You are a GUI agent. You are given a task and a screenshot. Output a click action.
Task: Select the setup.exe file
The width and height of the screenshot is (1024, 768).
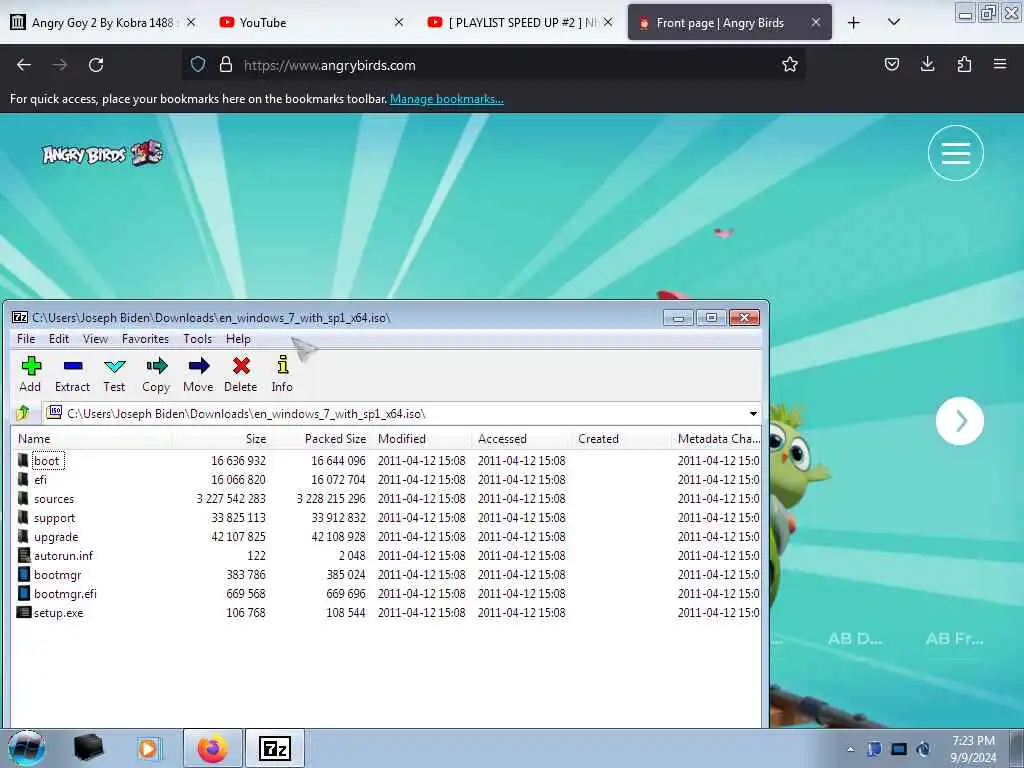coord(385,613)
